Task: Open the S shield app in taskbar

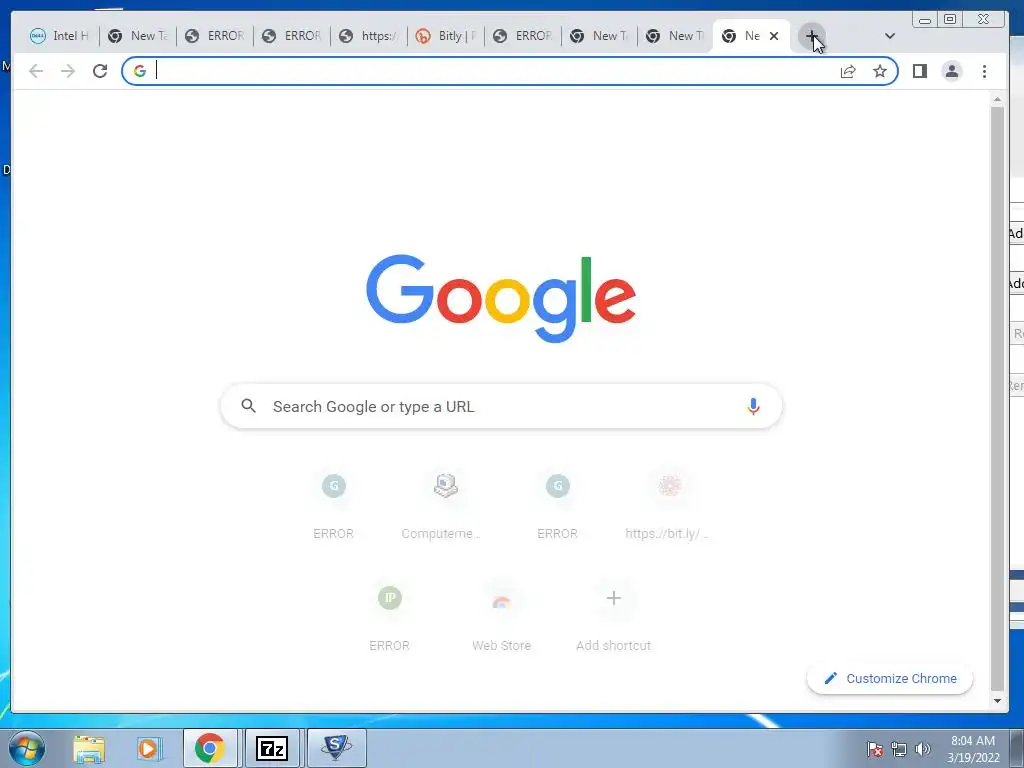Action: point(336,748)
